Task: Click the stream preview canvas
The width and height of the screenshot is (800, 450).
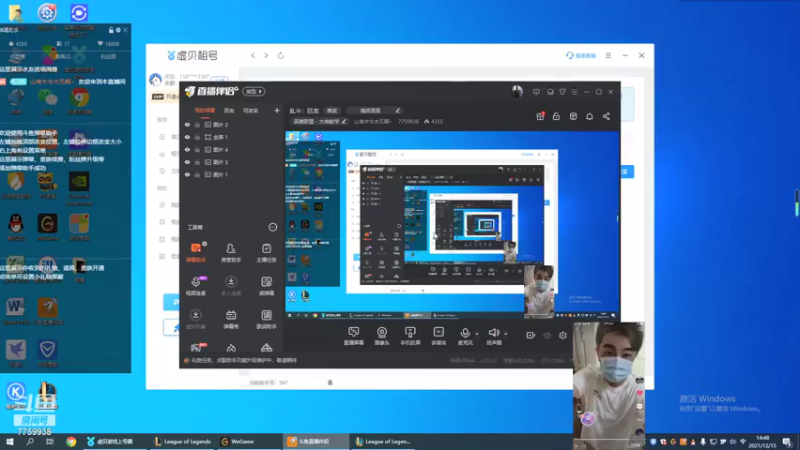Action: pyautogui.click(x=452, y=225)
